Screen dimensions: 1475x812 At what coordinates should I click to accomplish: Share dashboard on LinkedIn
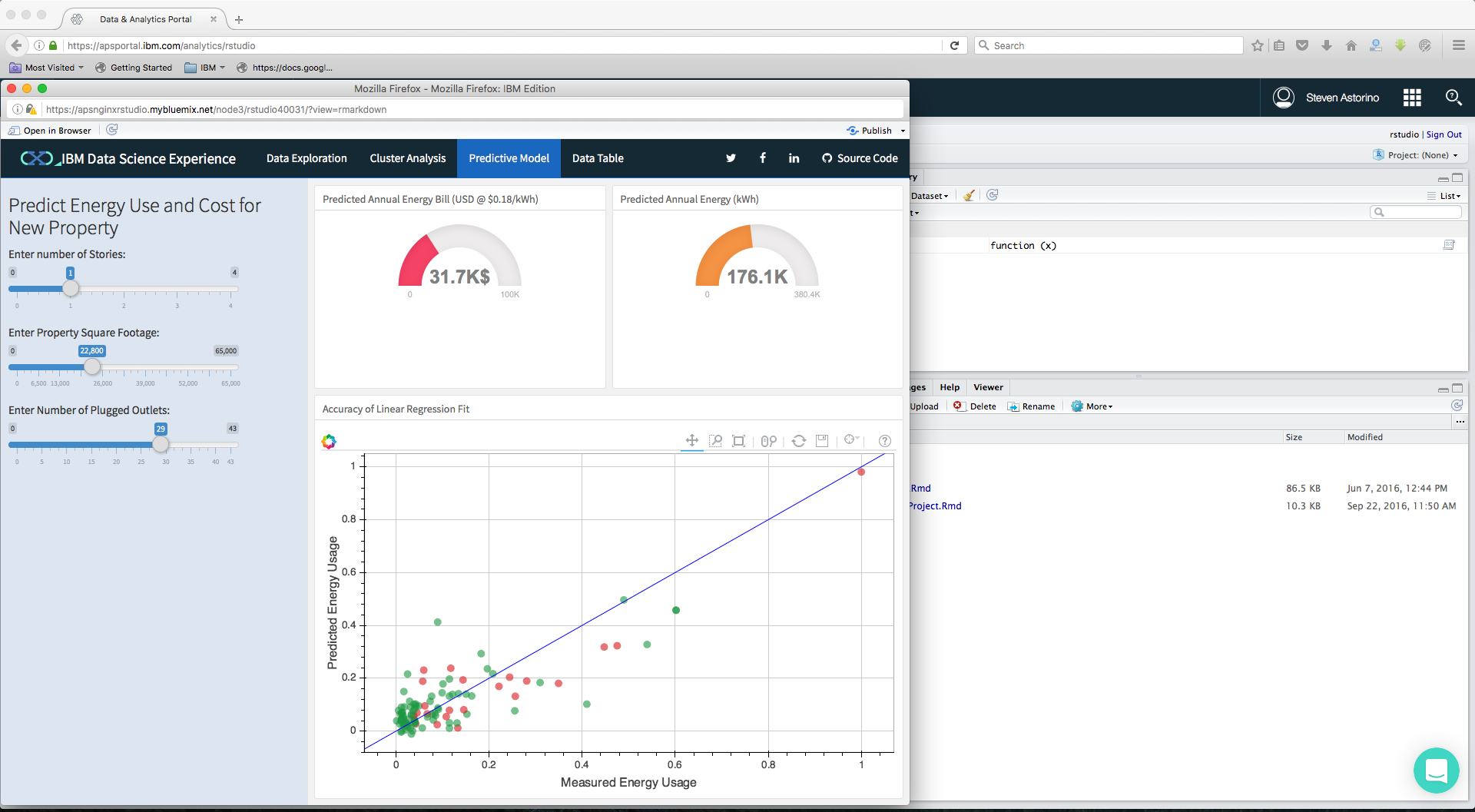pyautogui.click(x=794, y=158)
